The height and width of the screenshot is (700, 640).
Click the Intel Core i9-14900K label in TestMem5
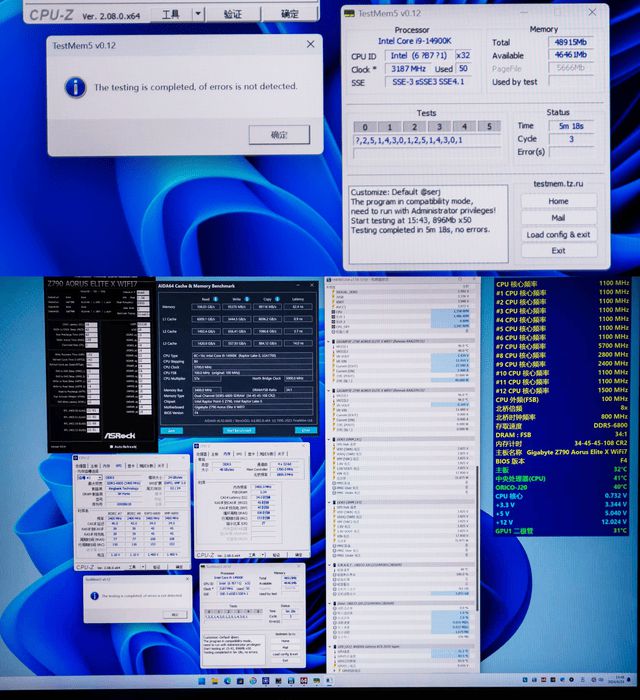pyautogui.click(x=415, y=41)
